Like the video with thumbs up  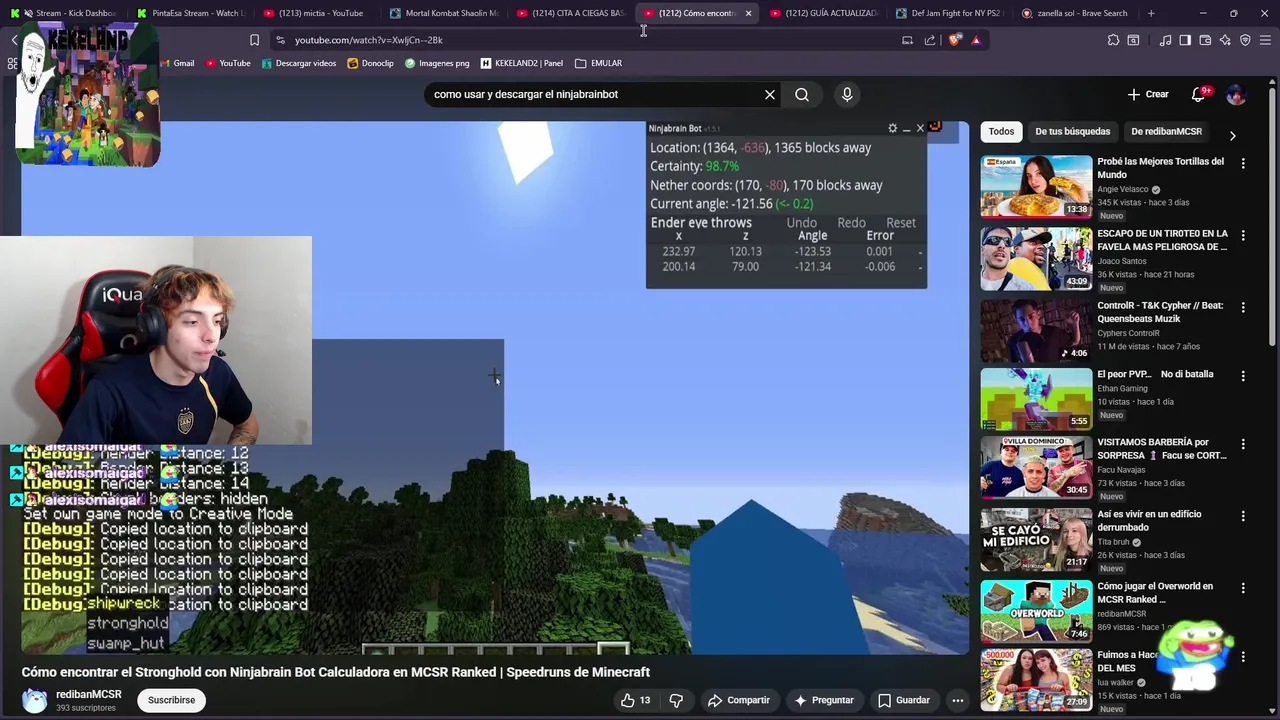click(x=635, y=700)
